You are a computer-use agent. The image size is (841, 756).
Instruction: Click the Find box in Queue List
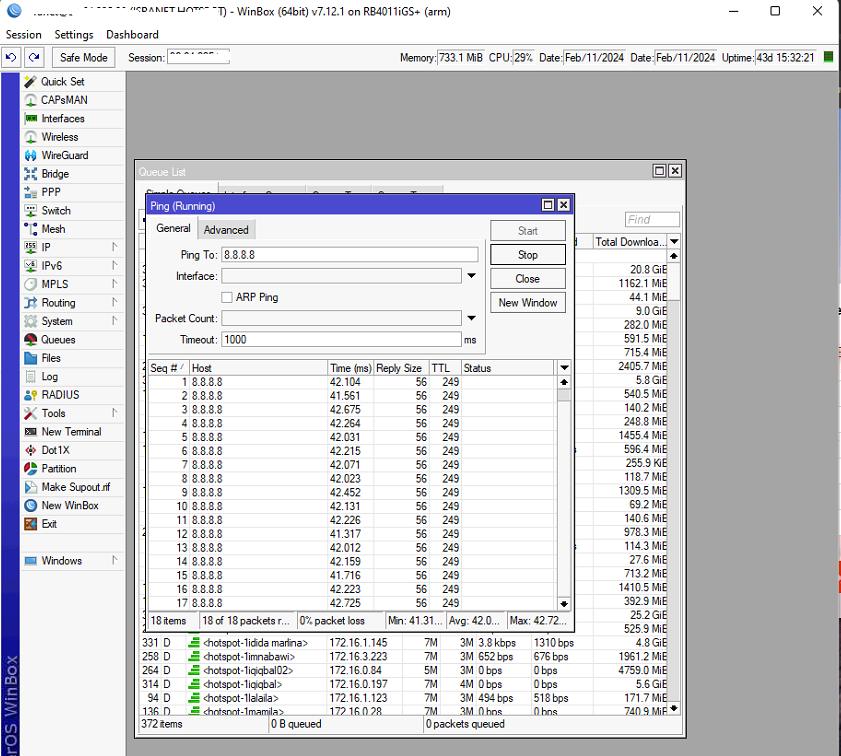point(652,219)
